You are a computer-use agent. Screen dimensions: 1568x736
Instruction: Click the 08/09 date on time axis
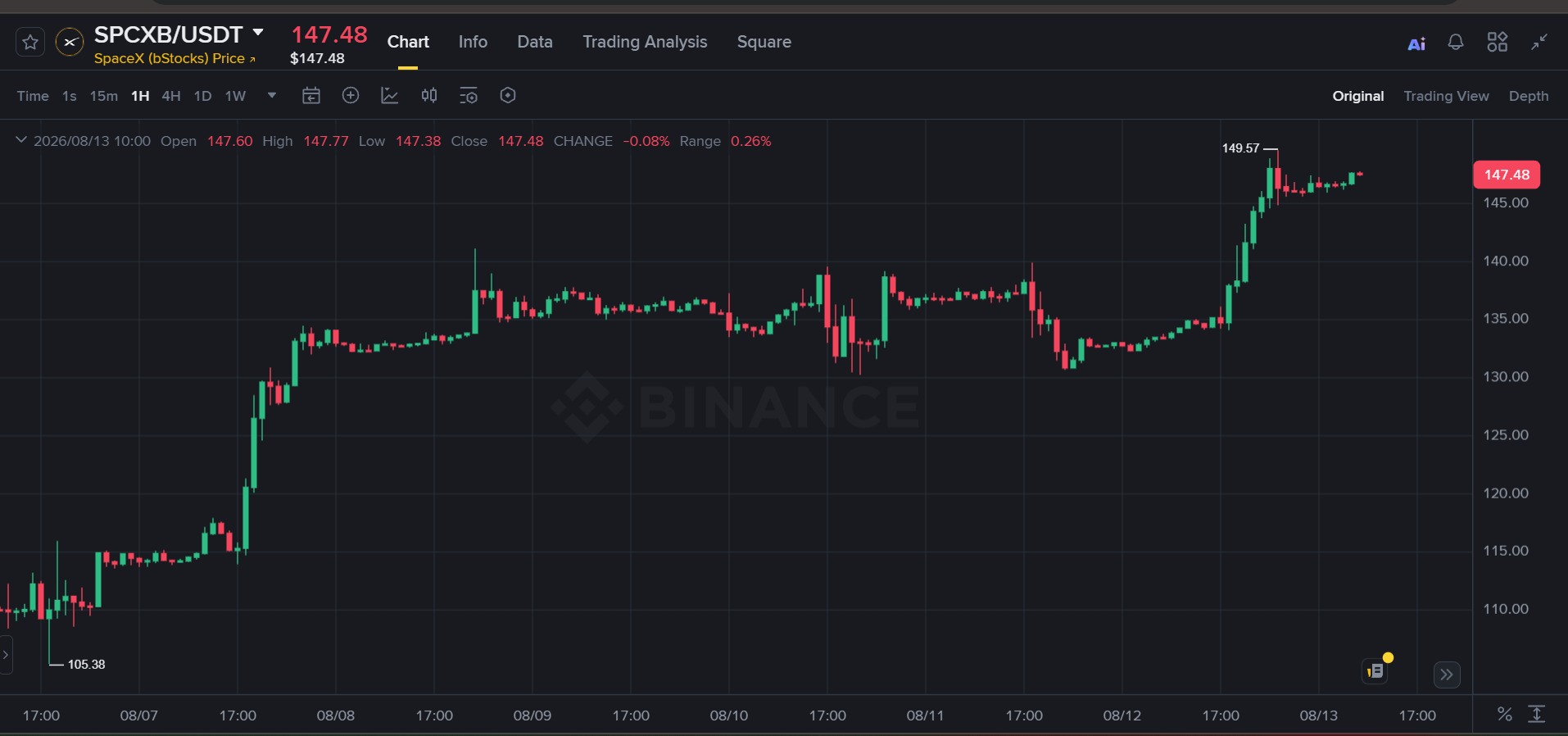(x=532, y=716)
